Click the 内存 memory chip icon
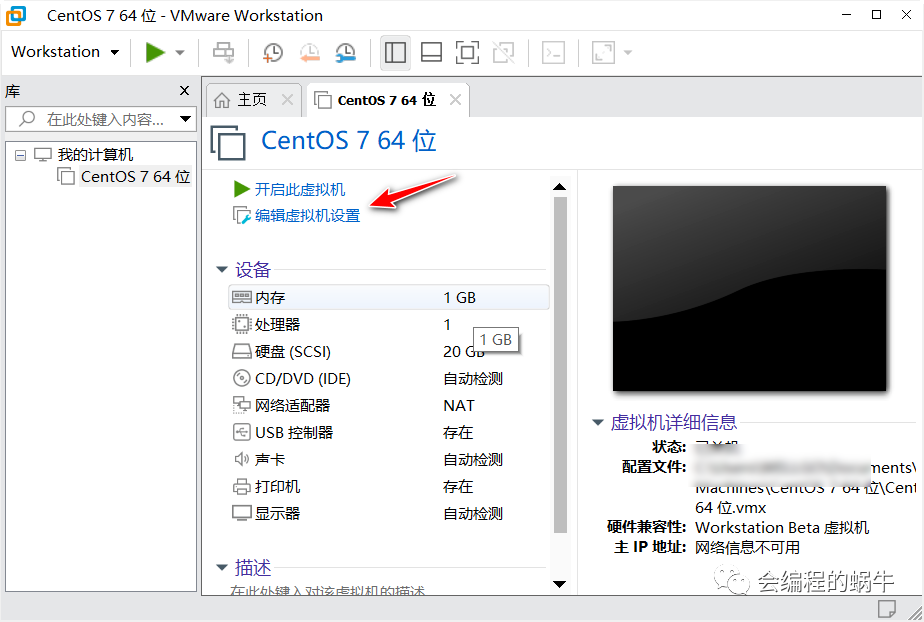The height and width of the screenshot is (622, 924). 241,297
